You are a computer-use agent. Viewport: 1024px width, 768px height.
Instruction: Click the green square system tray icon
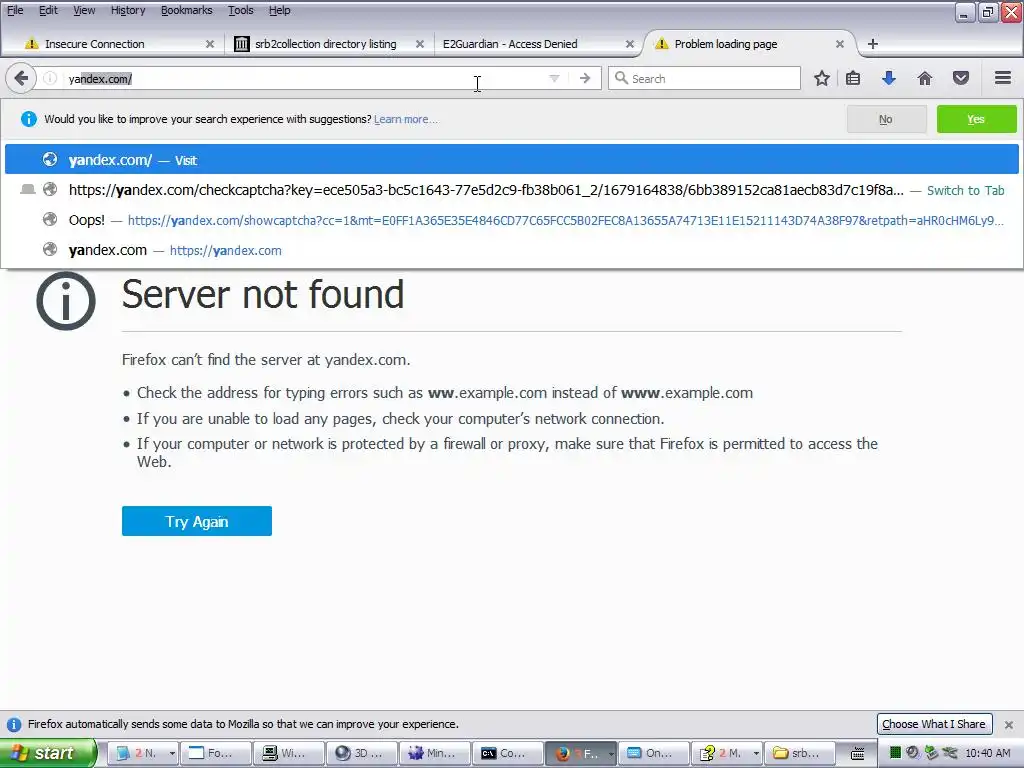click(x=895, y=752)
